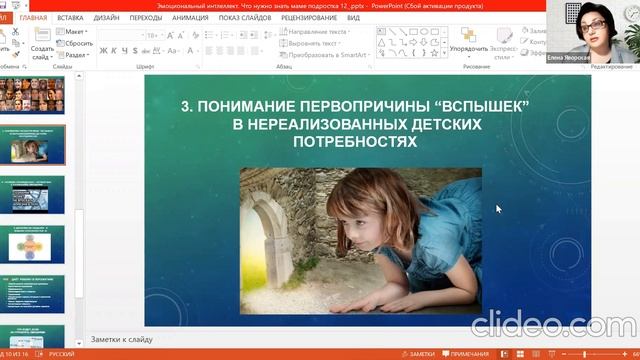
Task: Open the Направление текста dropdown
Action: coord(315,31)
